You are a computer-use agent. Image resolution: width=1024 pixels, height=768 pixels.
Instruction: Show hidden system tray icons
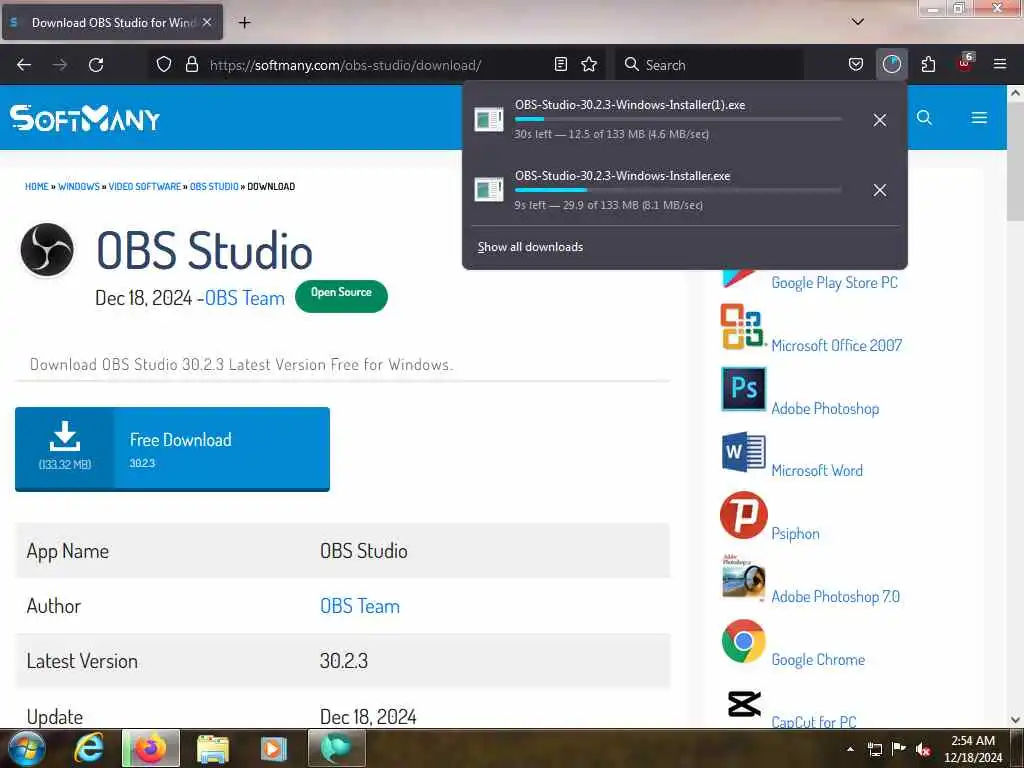click(x=850, y=749)
